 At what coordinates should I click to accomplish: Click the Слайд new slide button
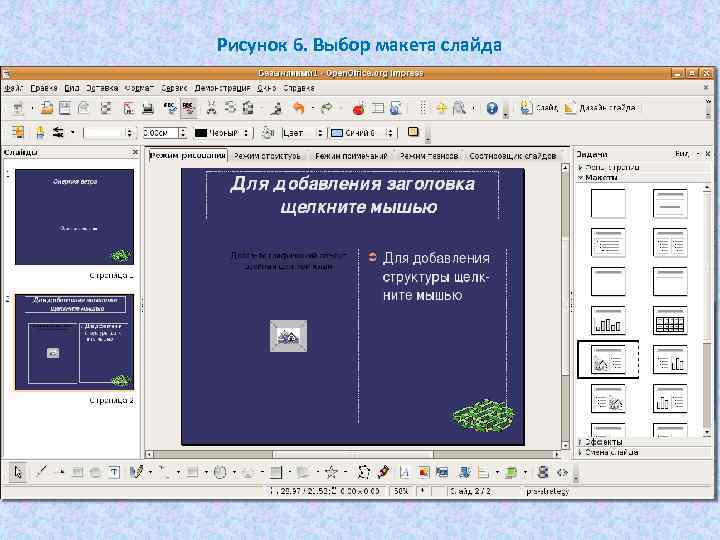539,108
